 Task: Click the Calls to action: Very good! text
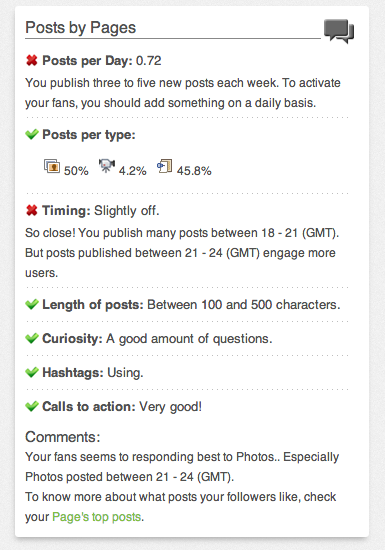(122, 407)
